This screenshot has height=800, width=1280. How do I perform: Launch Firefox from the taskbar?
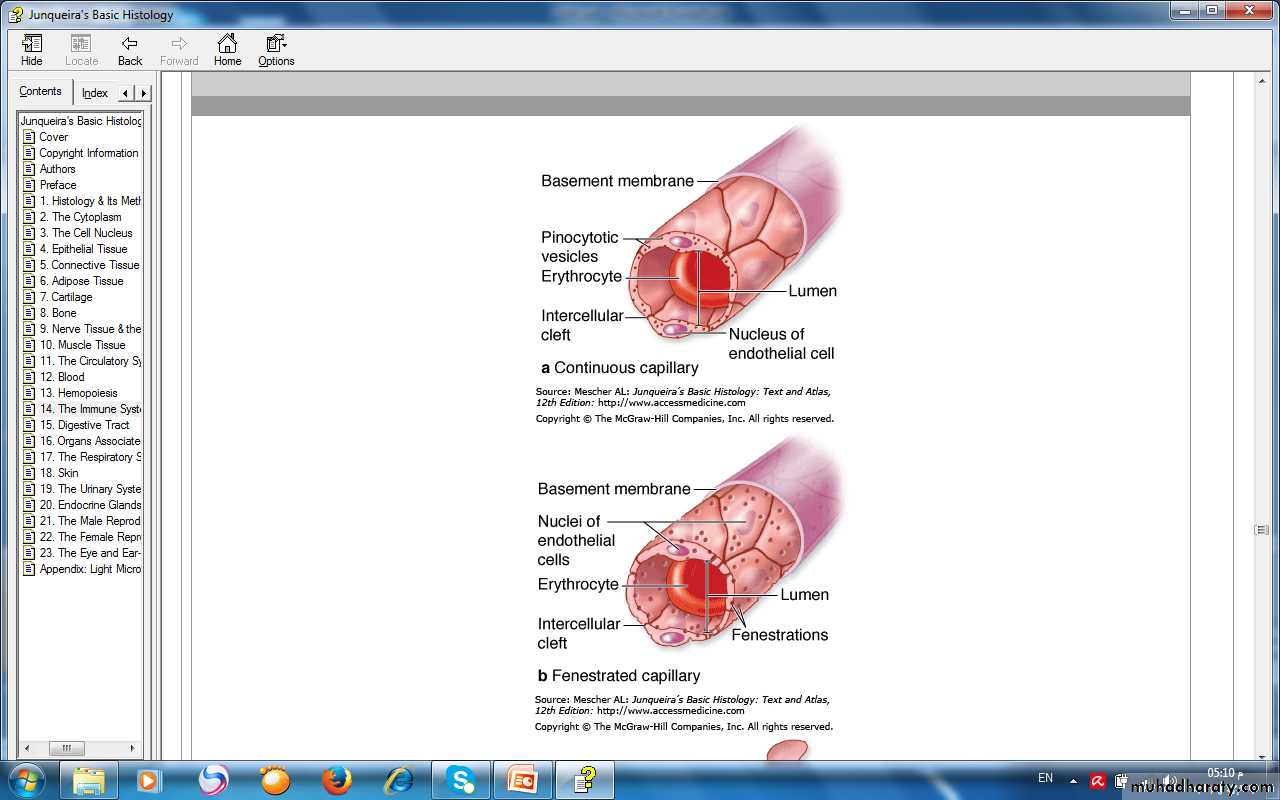(x=337, y=779)
